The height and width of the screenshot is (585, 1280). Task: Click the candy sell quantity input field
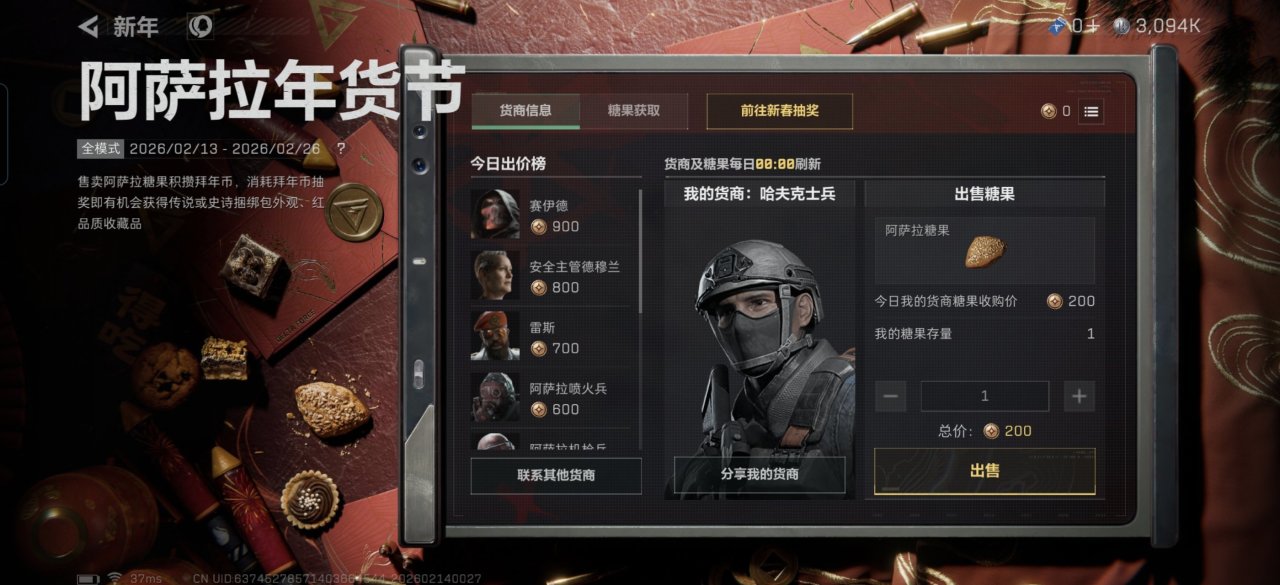(x=985, y=396)
